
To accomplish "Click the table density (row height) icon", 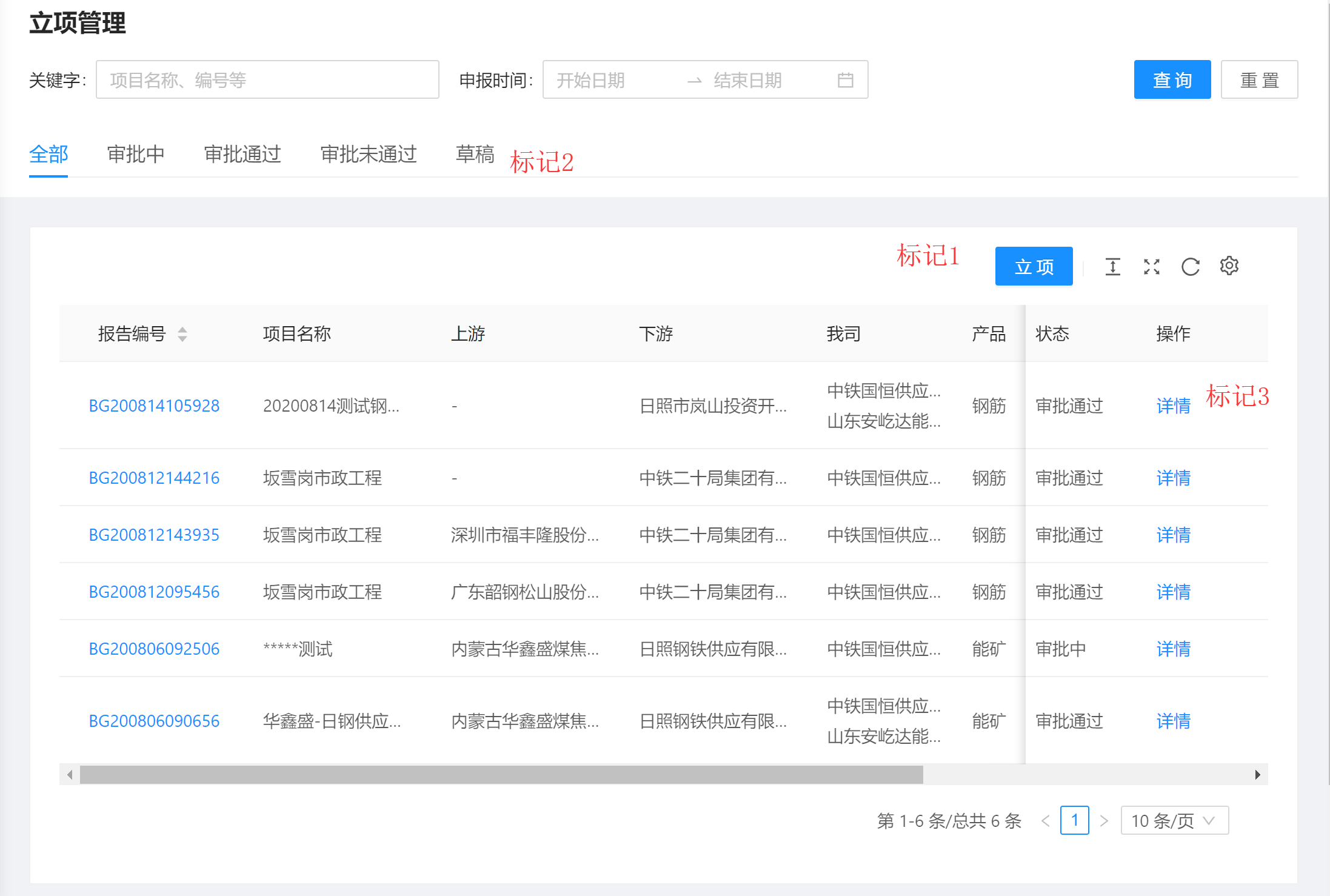I will click(1112, 267).
